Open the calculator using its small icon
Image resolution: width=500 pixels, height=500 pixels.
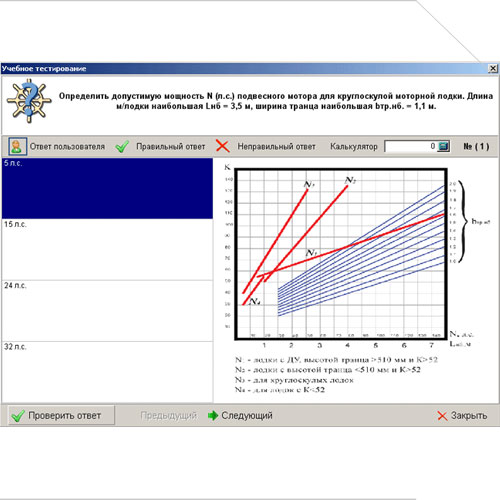[x=443, y=146]
